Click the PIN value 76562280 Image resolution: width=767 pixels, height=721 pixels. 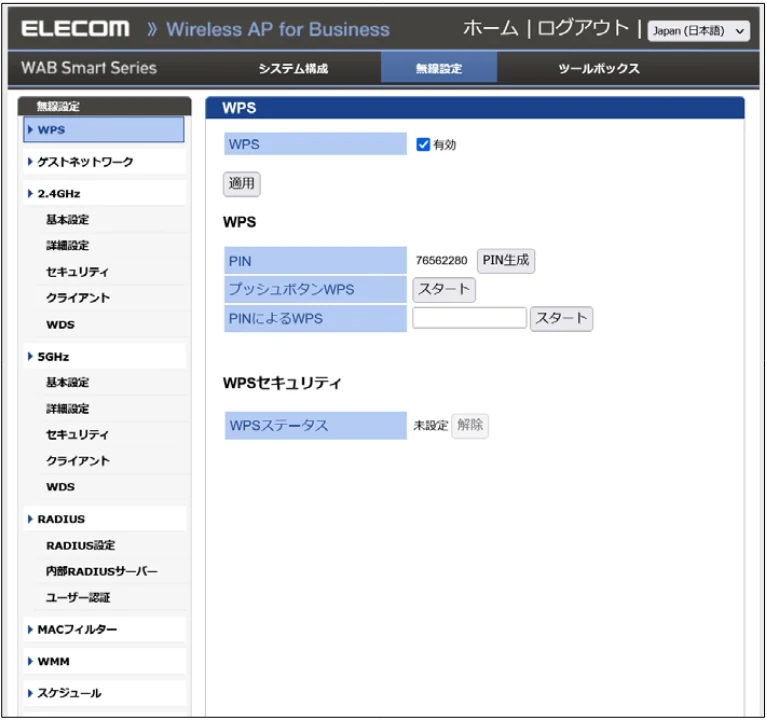[x=441, y=260]
